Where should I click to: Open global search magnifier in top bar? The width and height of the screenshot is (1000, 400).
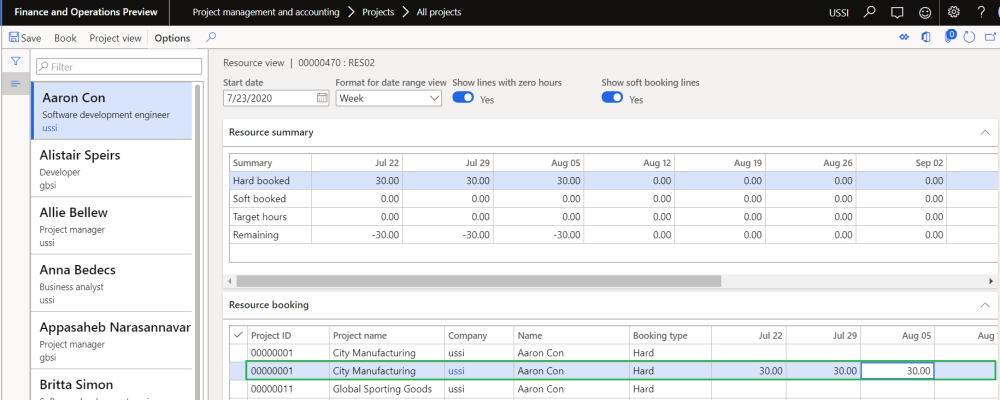869,12
